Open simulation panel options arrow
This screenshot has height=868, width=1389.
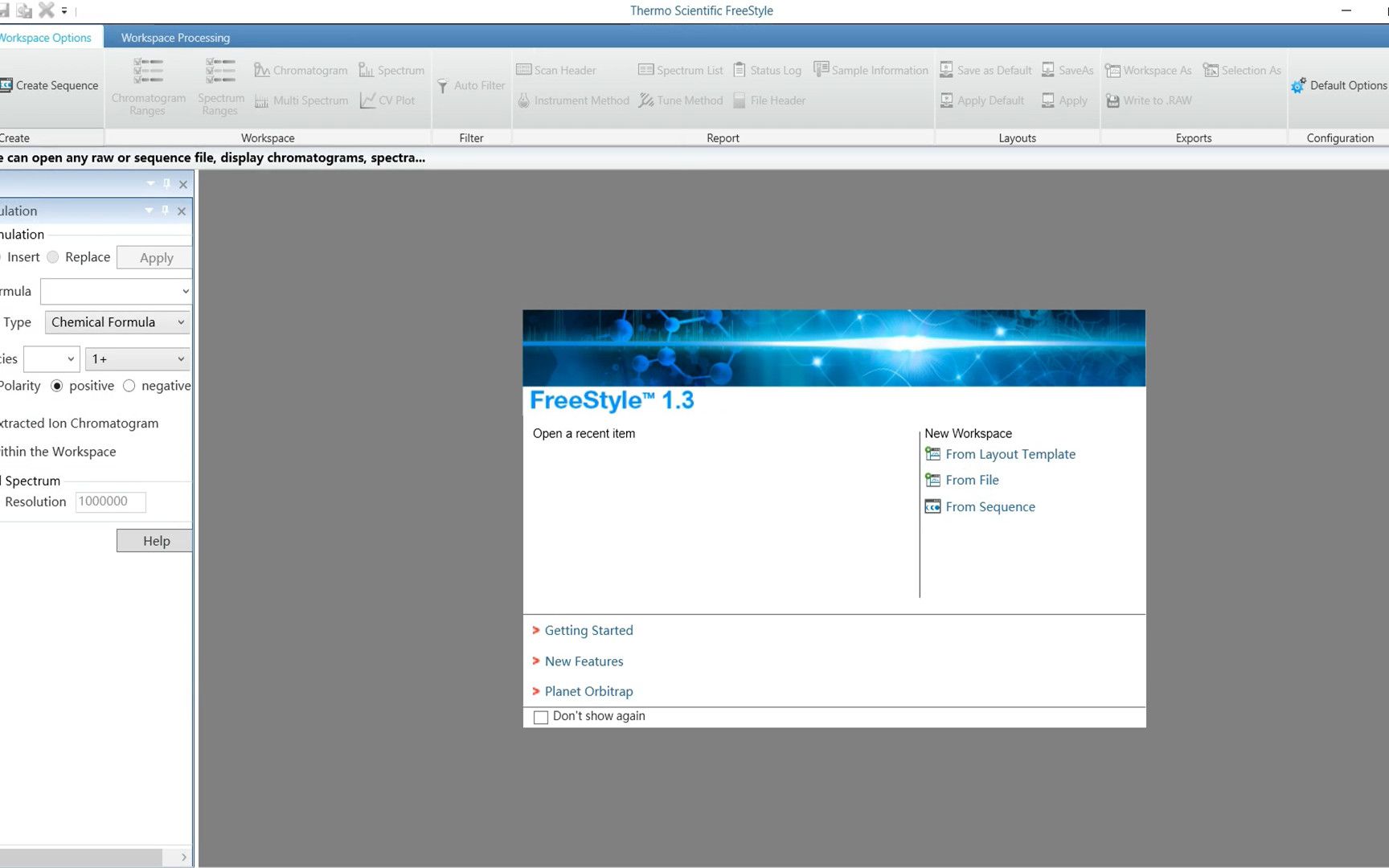[149, 211]
